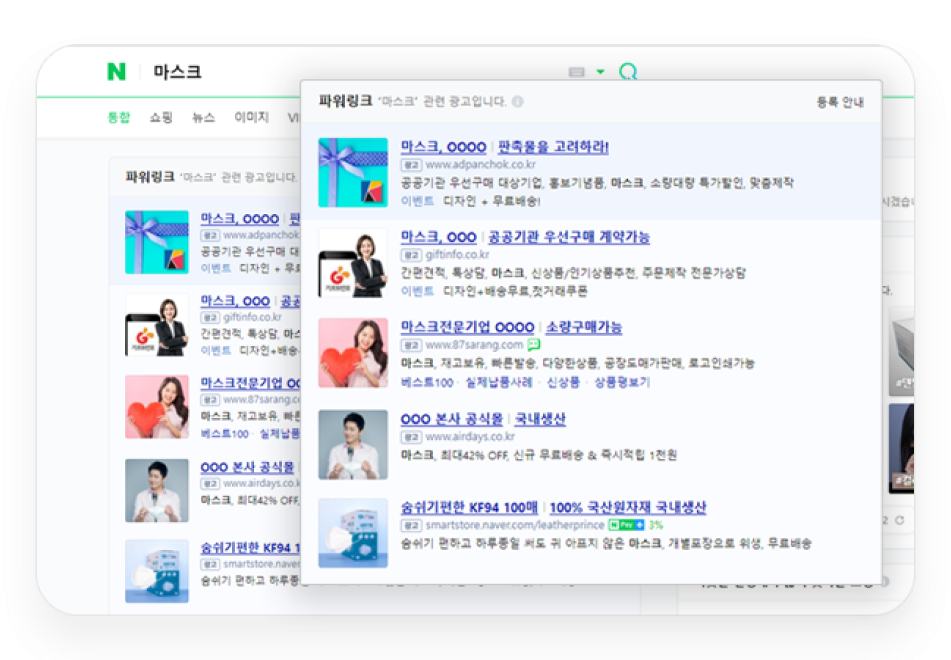Click the popup URL smartstore.naver.com/leatherprince
Screen dimensions: 951x660
tap(515, 525)
